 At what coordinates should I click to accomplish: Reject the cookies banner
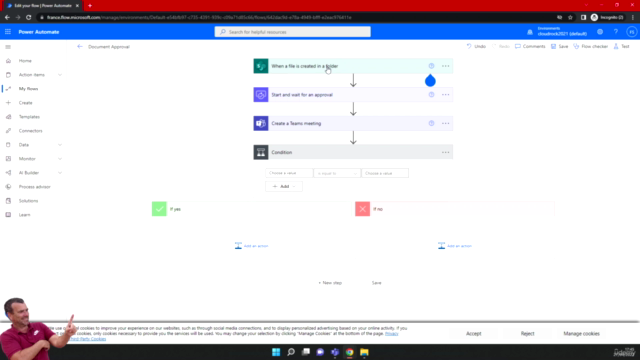527,333
